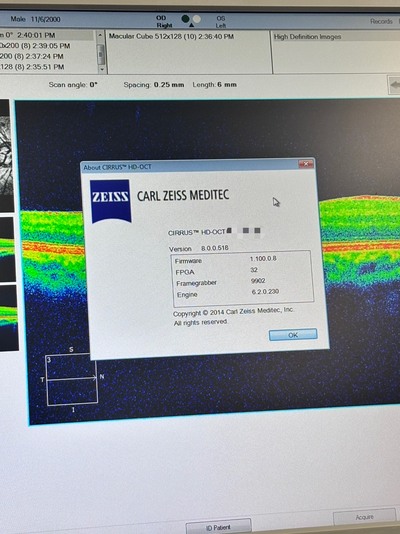Select the scan at 2:35:51 PM
The height and width of the screenshot is (534, 400).
pos(47,67)
